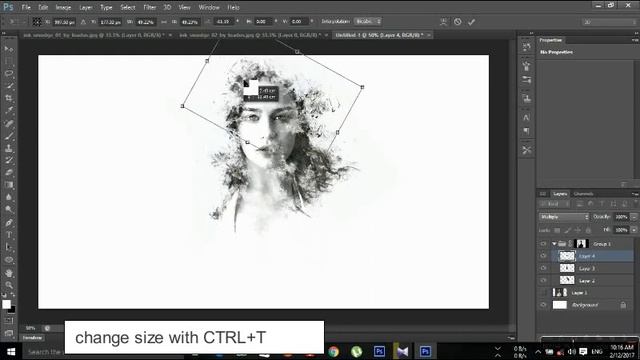640x360 pixels.
Task: Select the Crop tool
Action: coord(9,98)
